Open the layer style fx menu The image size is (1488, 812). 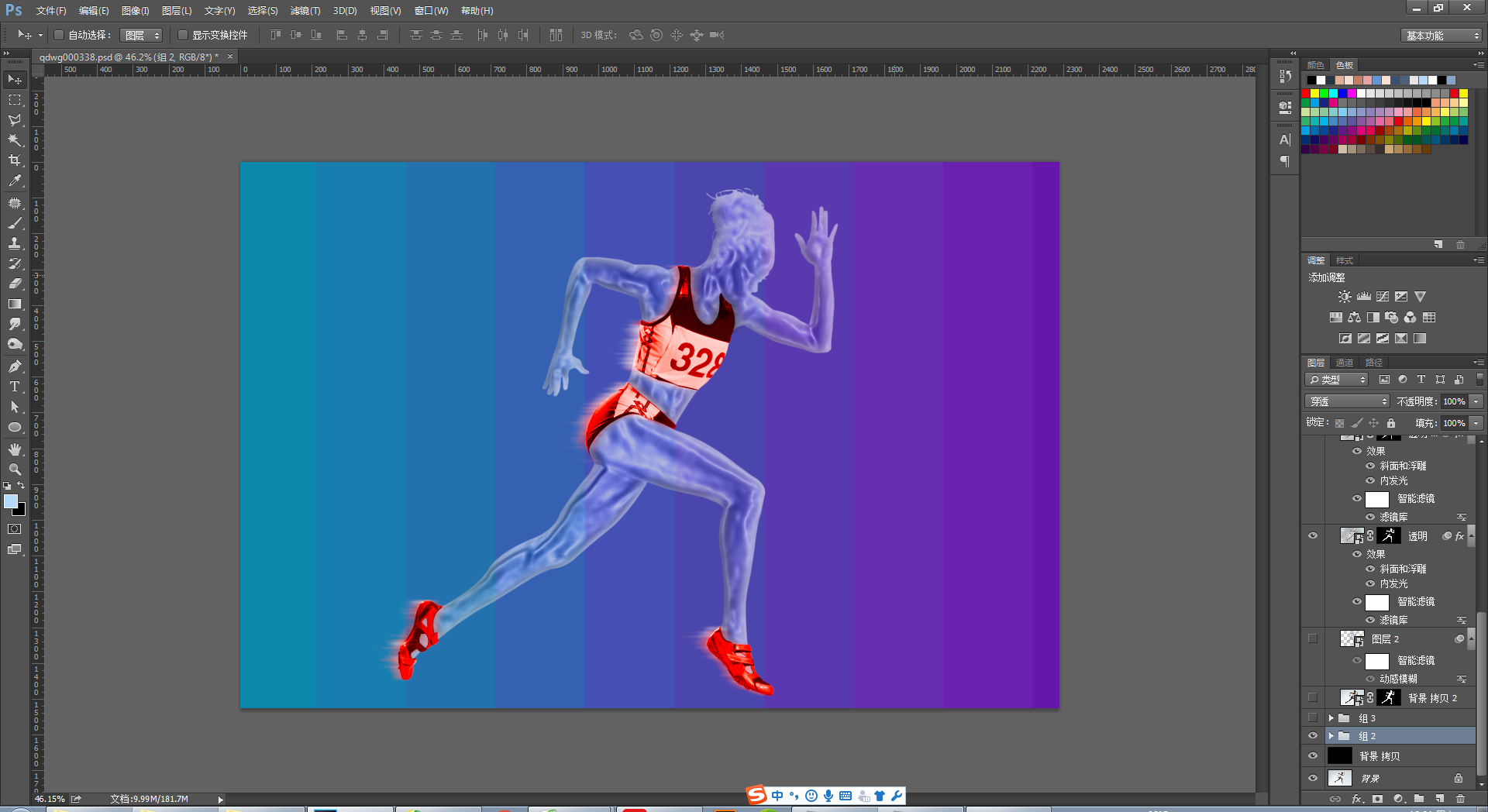[x=1357, y=799]
